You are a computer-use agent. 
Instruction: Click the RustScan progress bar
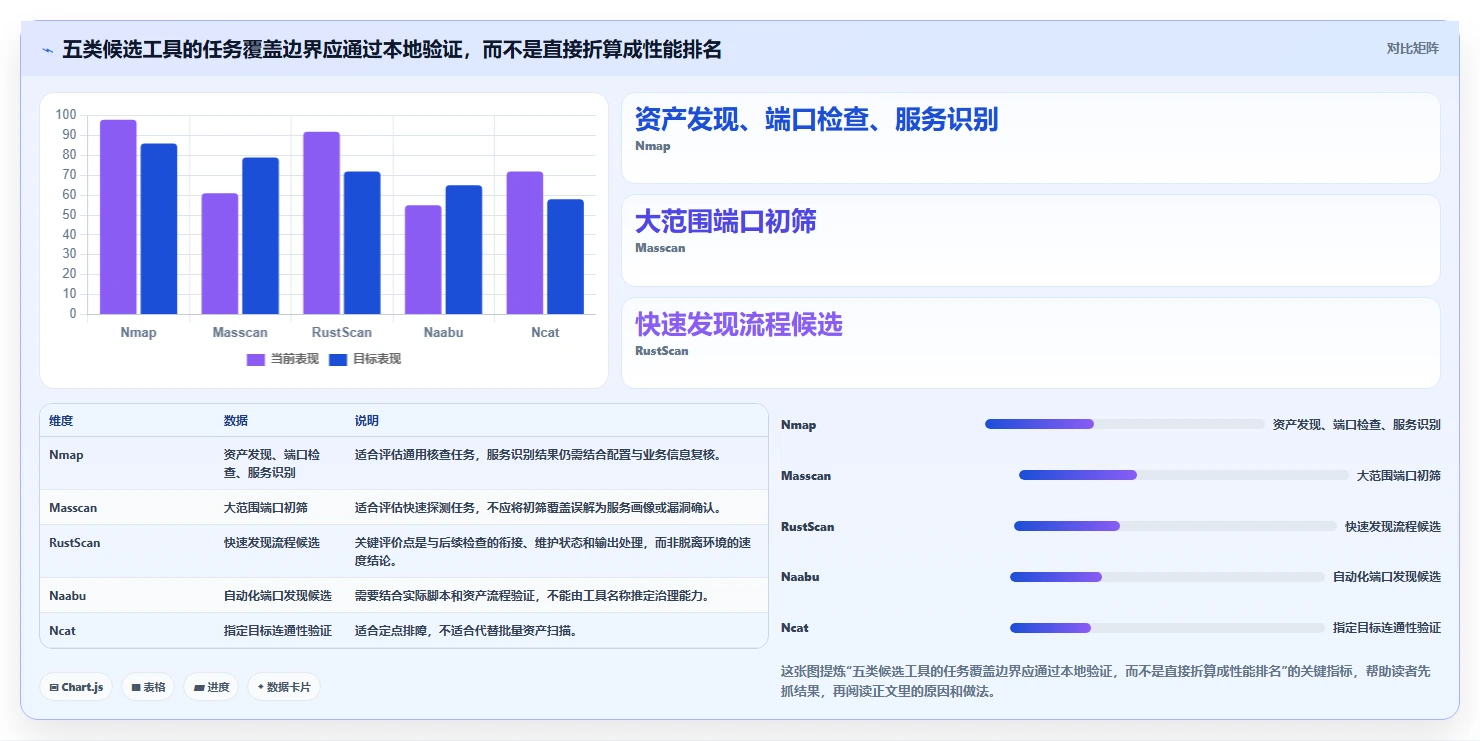(x=1175, y=526)
